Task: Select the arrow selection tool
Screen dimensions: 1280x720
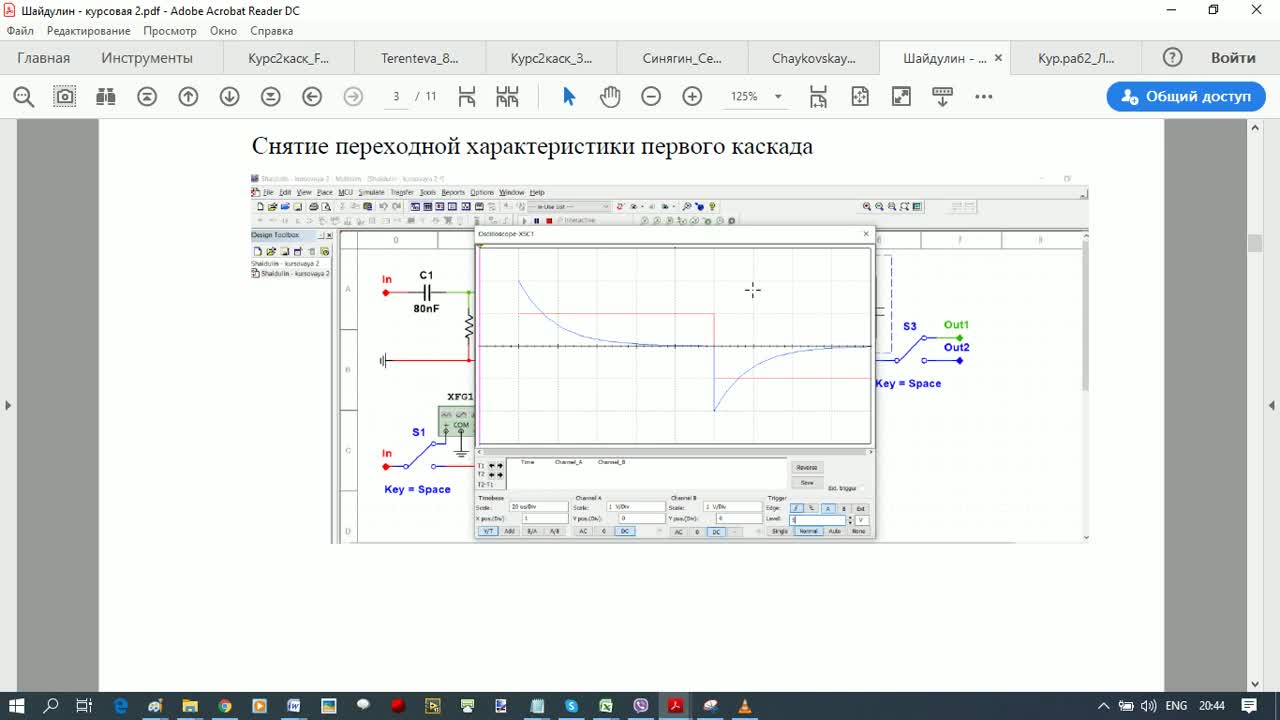Action: (x=569, y=97)
